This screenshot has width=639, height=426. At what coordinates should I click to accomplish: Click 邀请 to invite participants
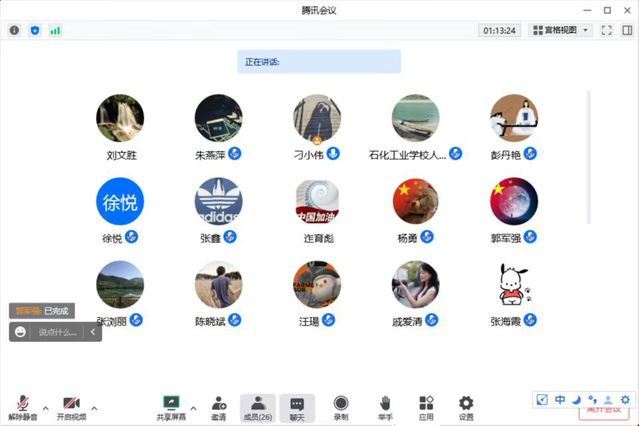coord(218,406)
